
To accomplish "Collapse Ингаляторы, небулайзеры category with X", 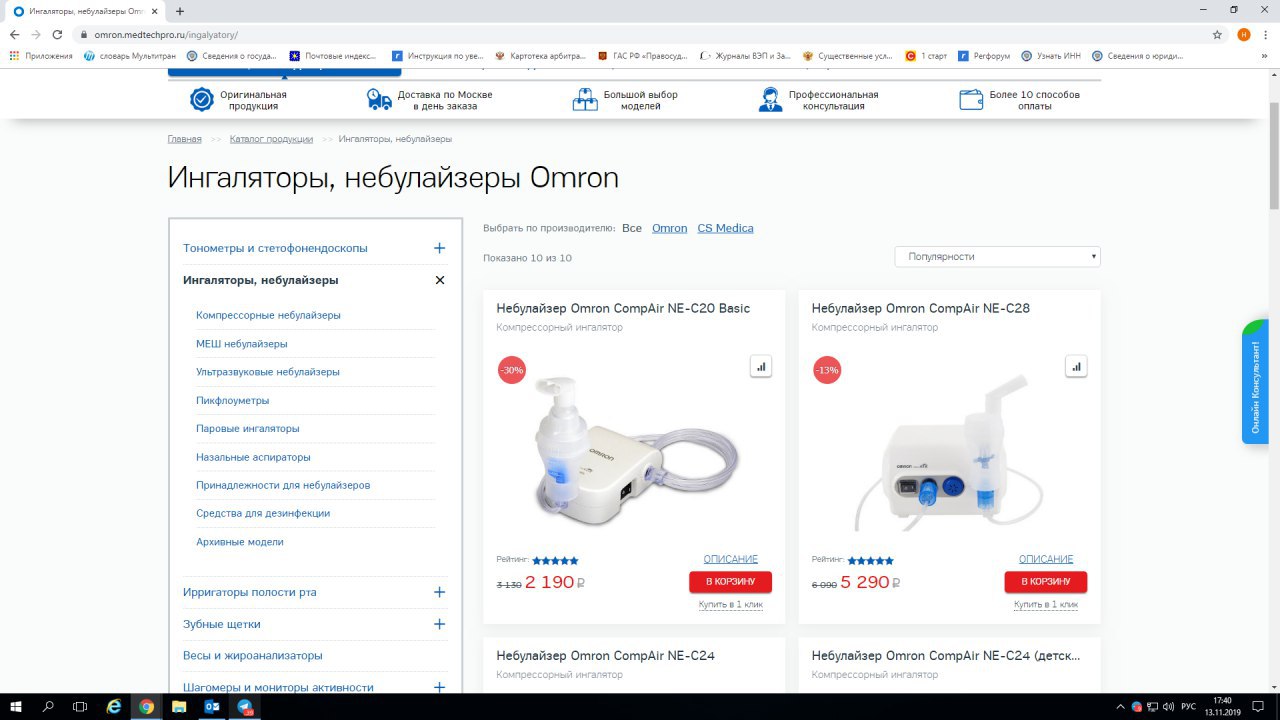I will point(439,280).
